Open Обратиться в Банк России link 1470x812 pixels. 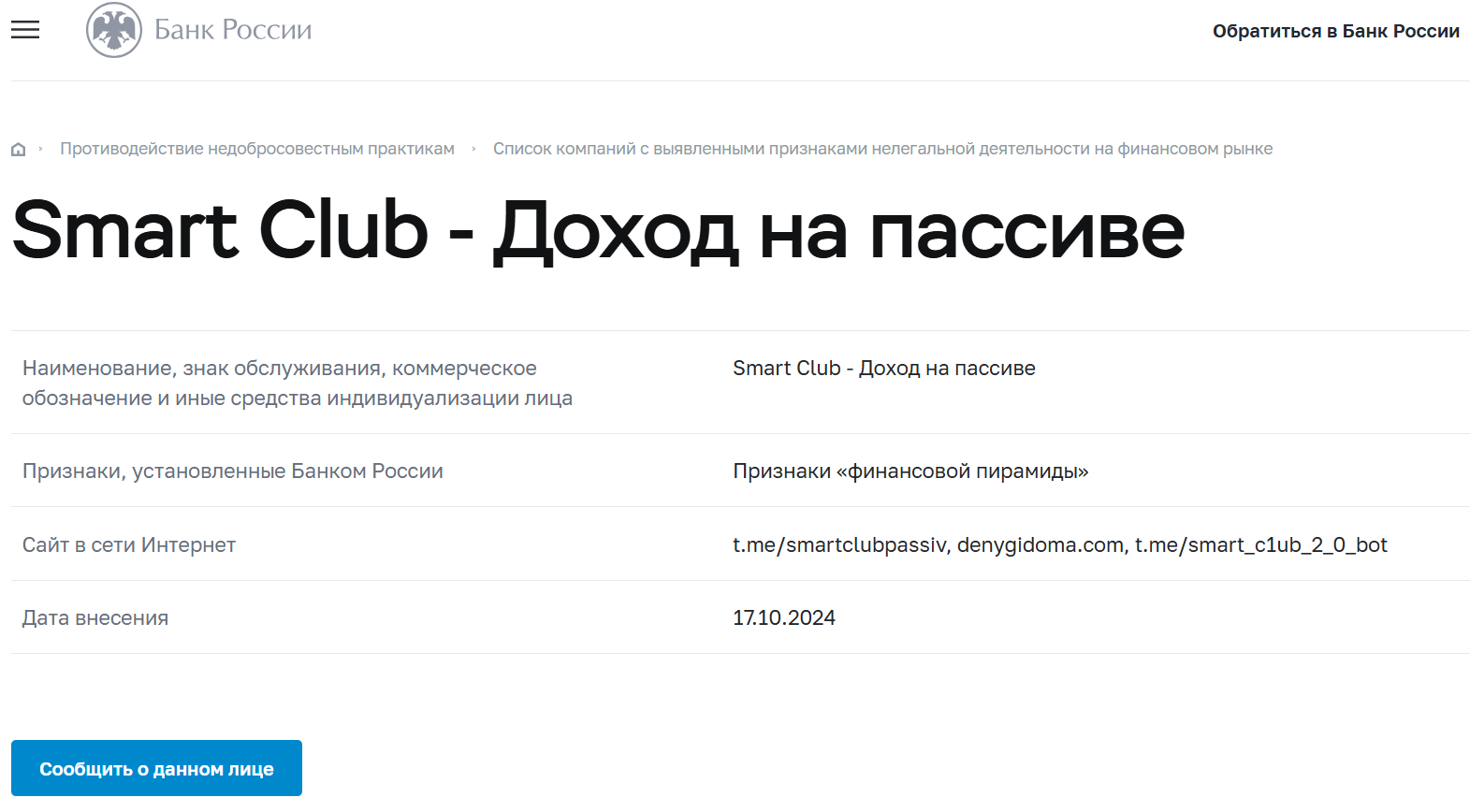tap(1336, 31)
